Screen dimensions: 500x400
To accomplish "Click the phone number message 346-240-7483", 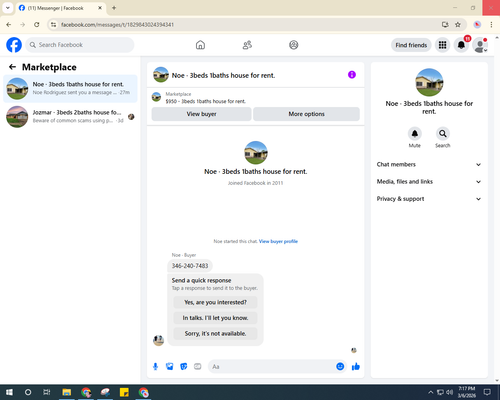I will [x=190, y=266].
